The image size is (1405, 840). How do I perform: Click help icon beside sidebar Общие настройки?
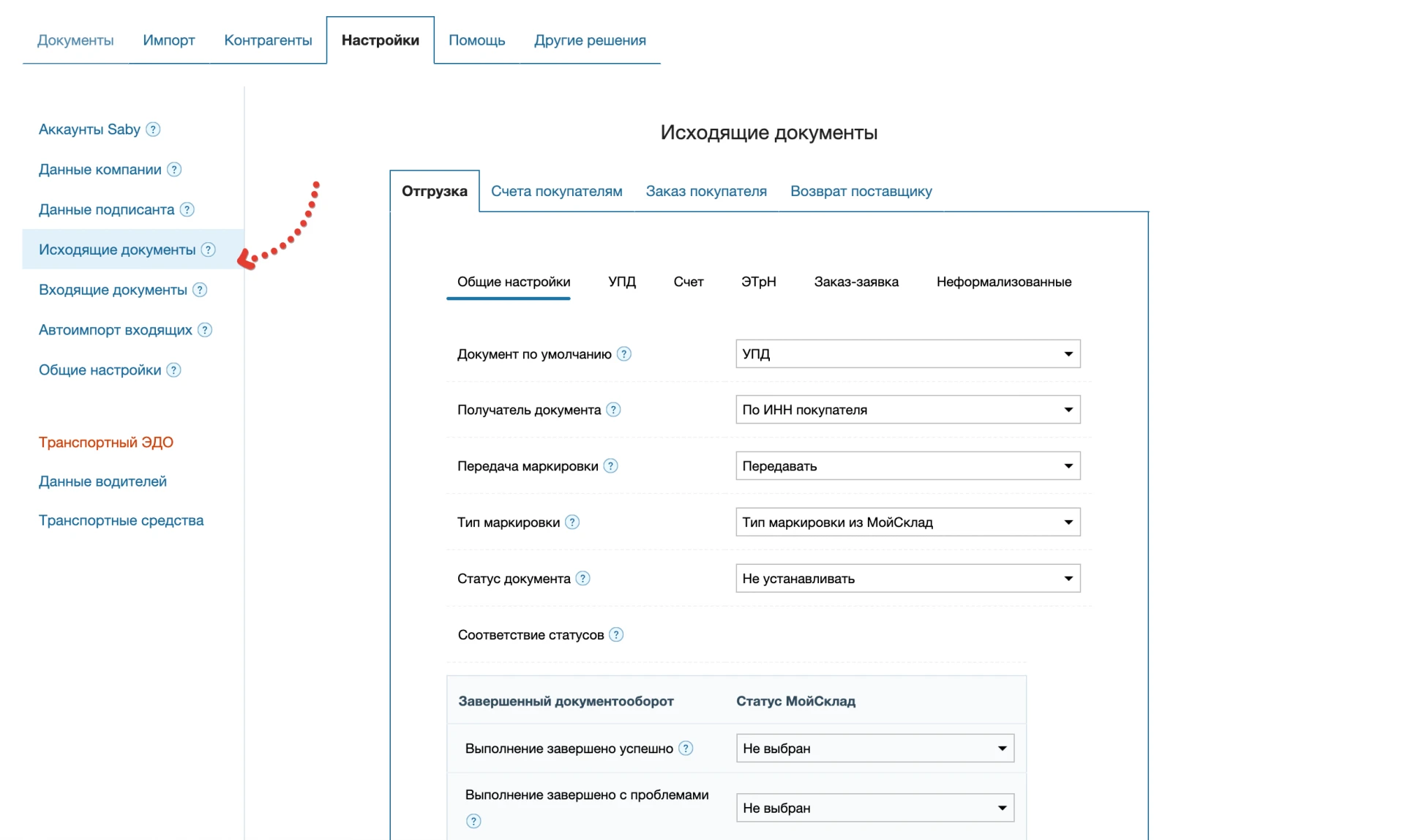173,370
